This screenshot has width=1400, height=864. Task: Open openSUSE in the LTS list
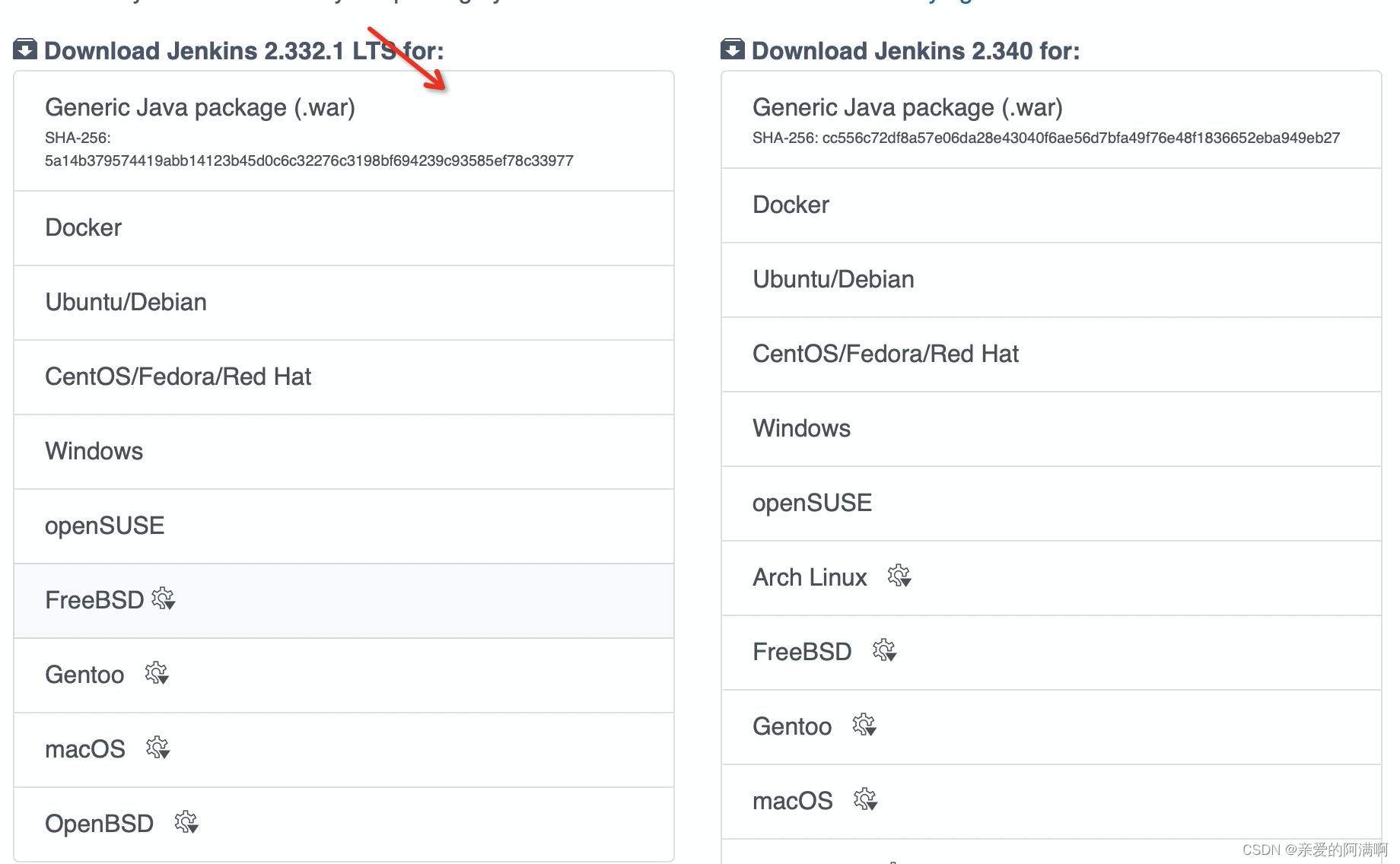(x=344, y=526)
